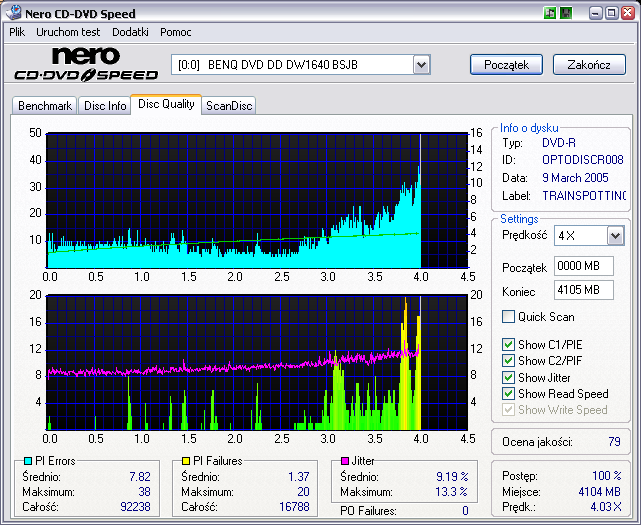Click the Jitter maximum 13.3 % value
641x525 pixels.
(x=451, y=492)
